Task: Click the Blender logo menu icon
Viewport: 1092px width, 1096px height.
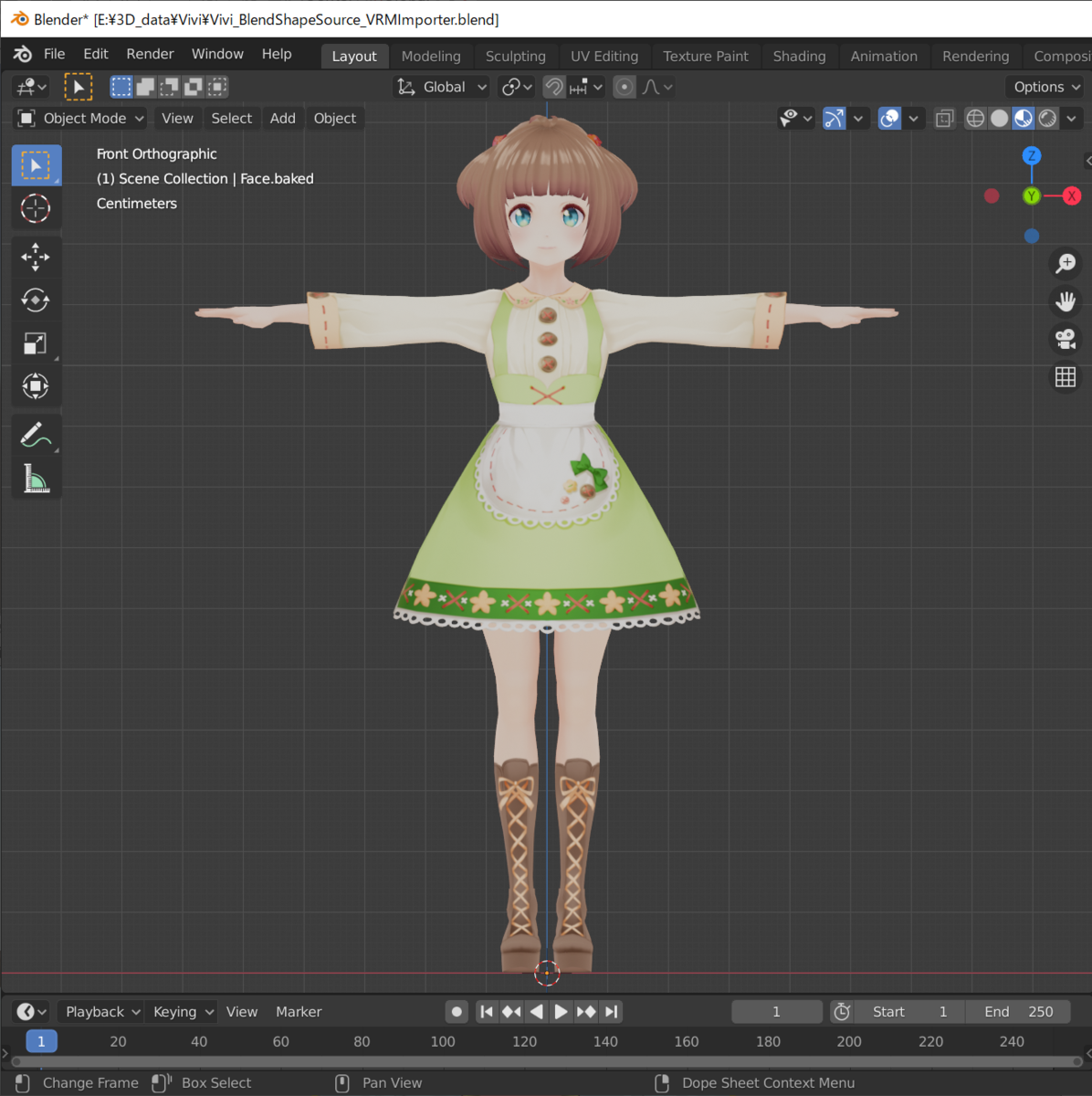Action: [23, 54]
